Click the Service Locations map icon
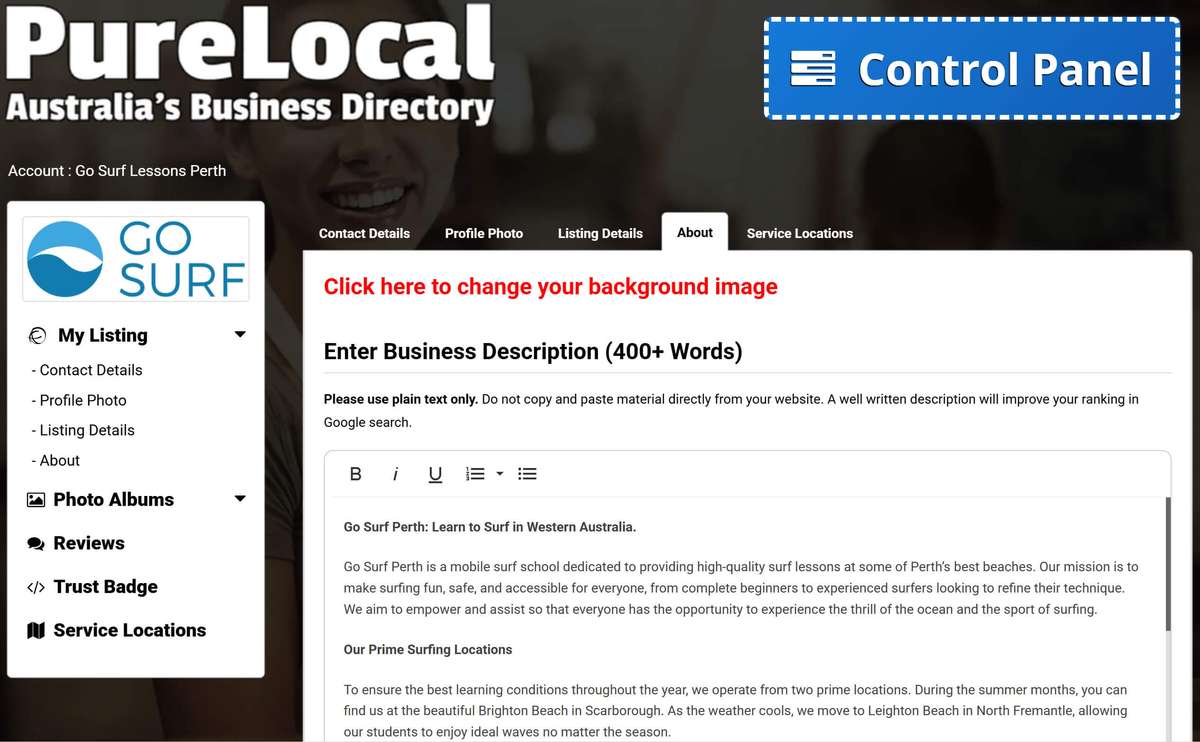The image size is (1200, 742). pos(36,631)
